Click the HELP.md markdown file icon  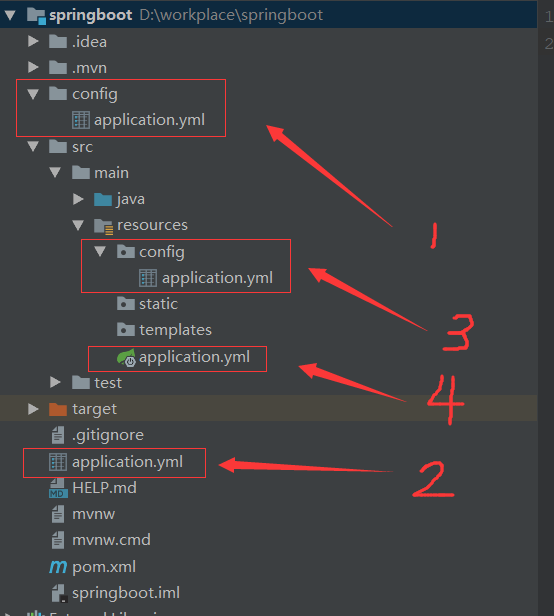58,488
